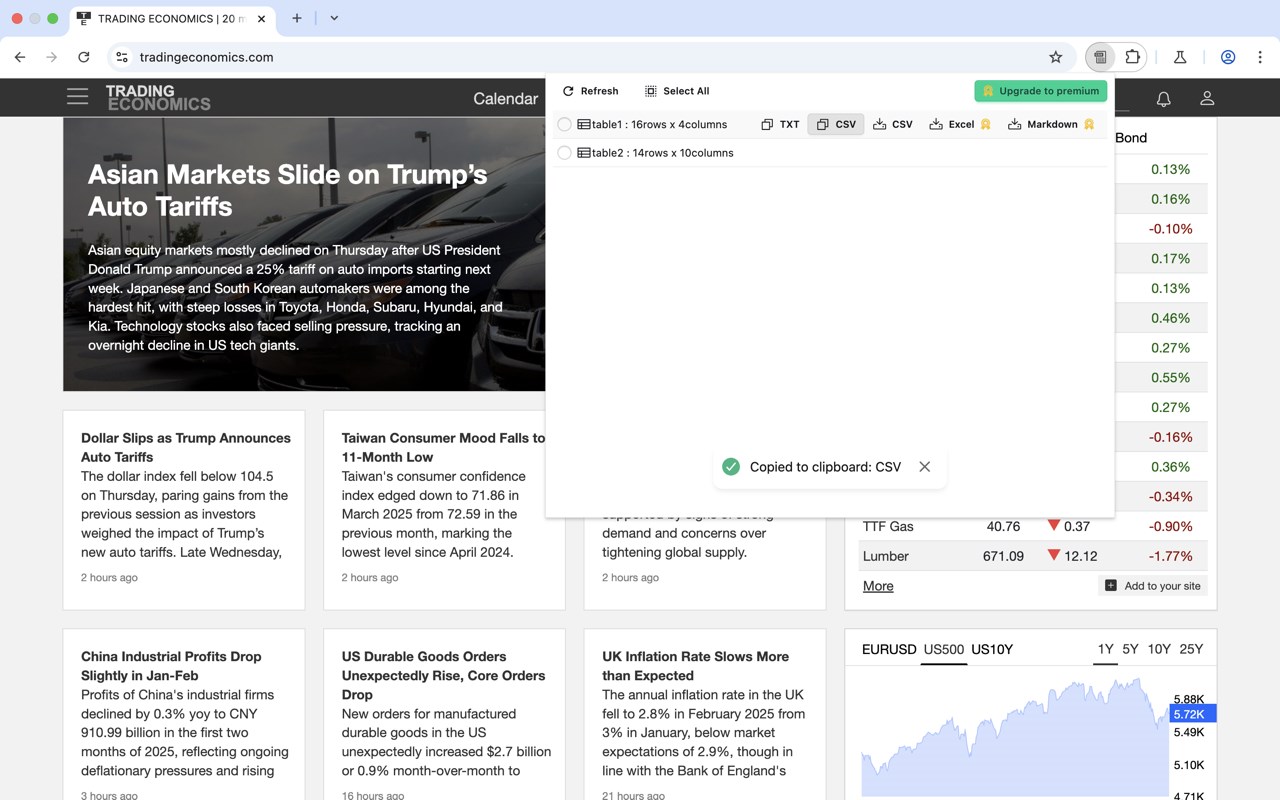Open US Durable Goods Orders article
The width and height of the screenshot is (1280, 800).
[443, 675]
